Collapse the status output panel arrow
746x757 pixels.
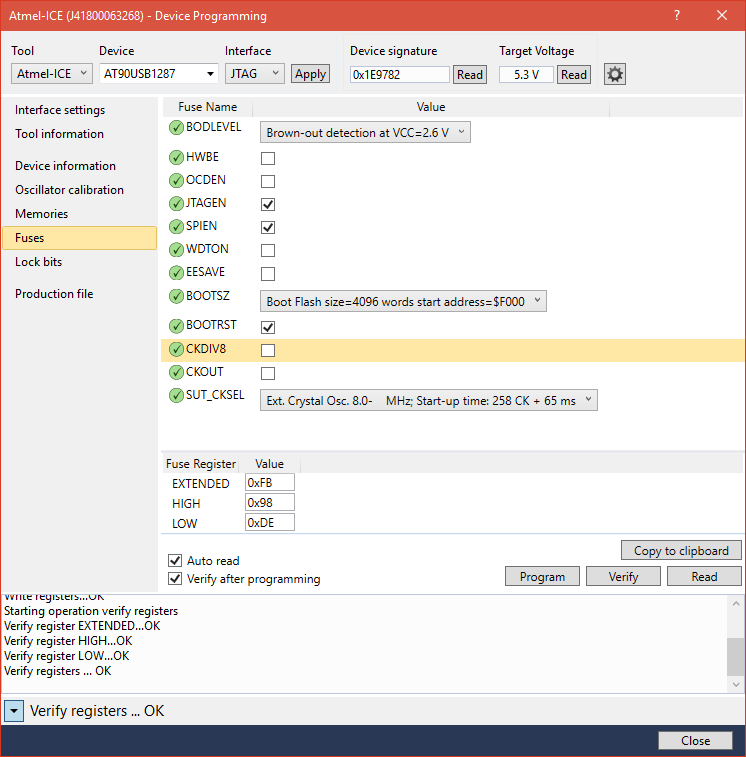click(x=14, y=711)
